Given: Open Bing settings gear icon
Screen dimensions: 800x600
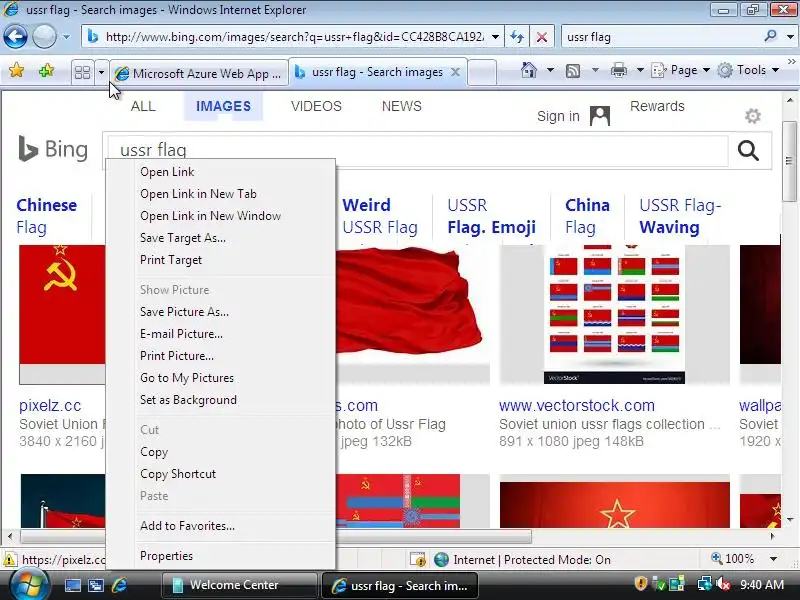Looking at the screenshot, I should coord(753,116).
